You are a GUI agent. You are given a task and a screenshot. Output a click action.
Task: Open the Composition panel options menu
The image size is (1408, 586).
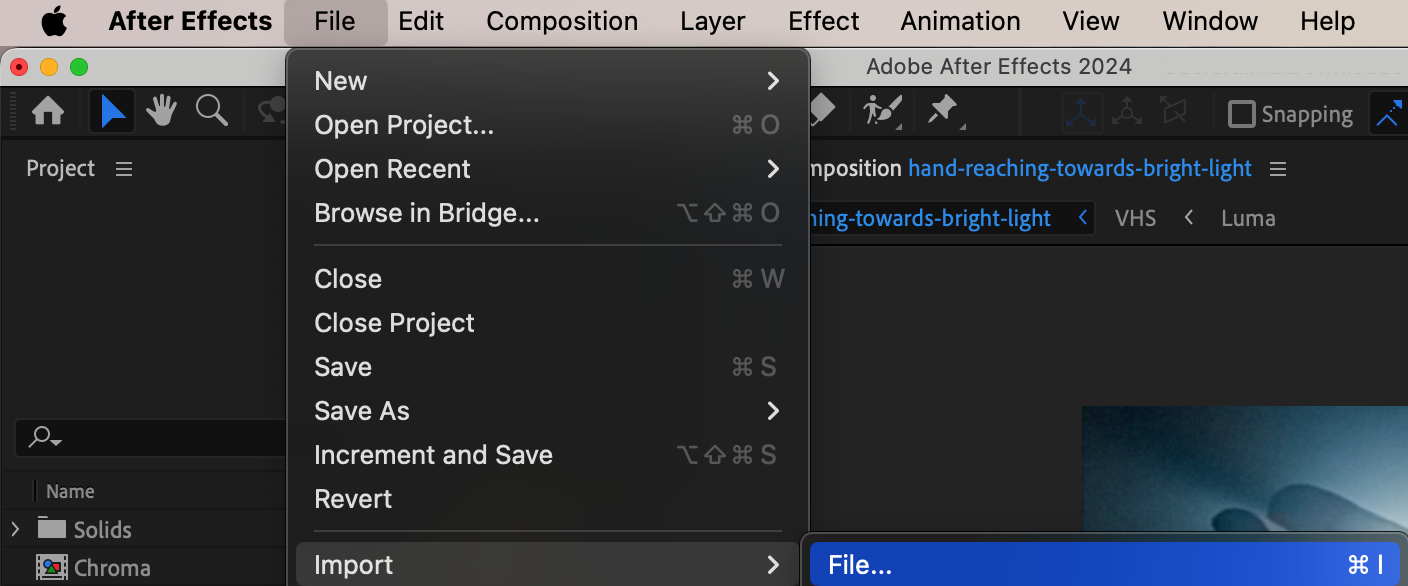click(x=1278, y=169)
